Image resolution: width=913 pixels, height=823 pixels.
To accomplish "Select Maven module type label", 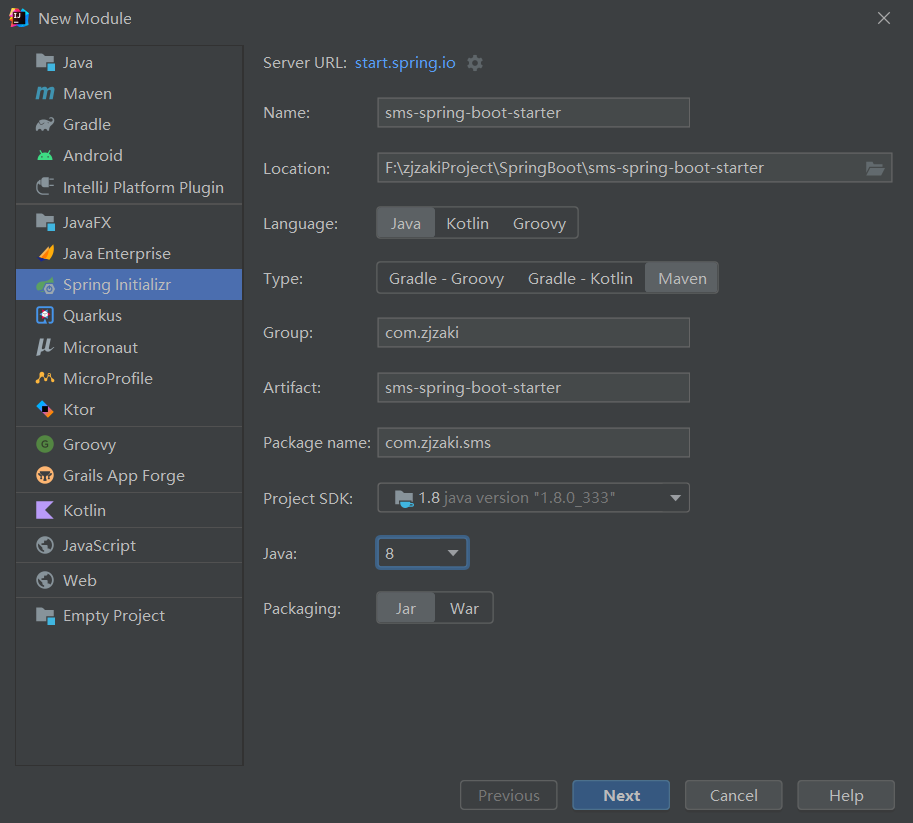I will click(87, 94).
